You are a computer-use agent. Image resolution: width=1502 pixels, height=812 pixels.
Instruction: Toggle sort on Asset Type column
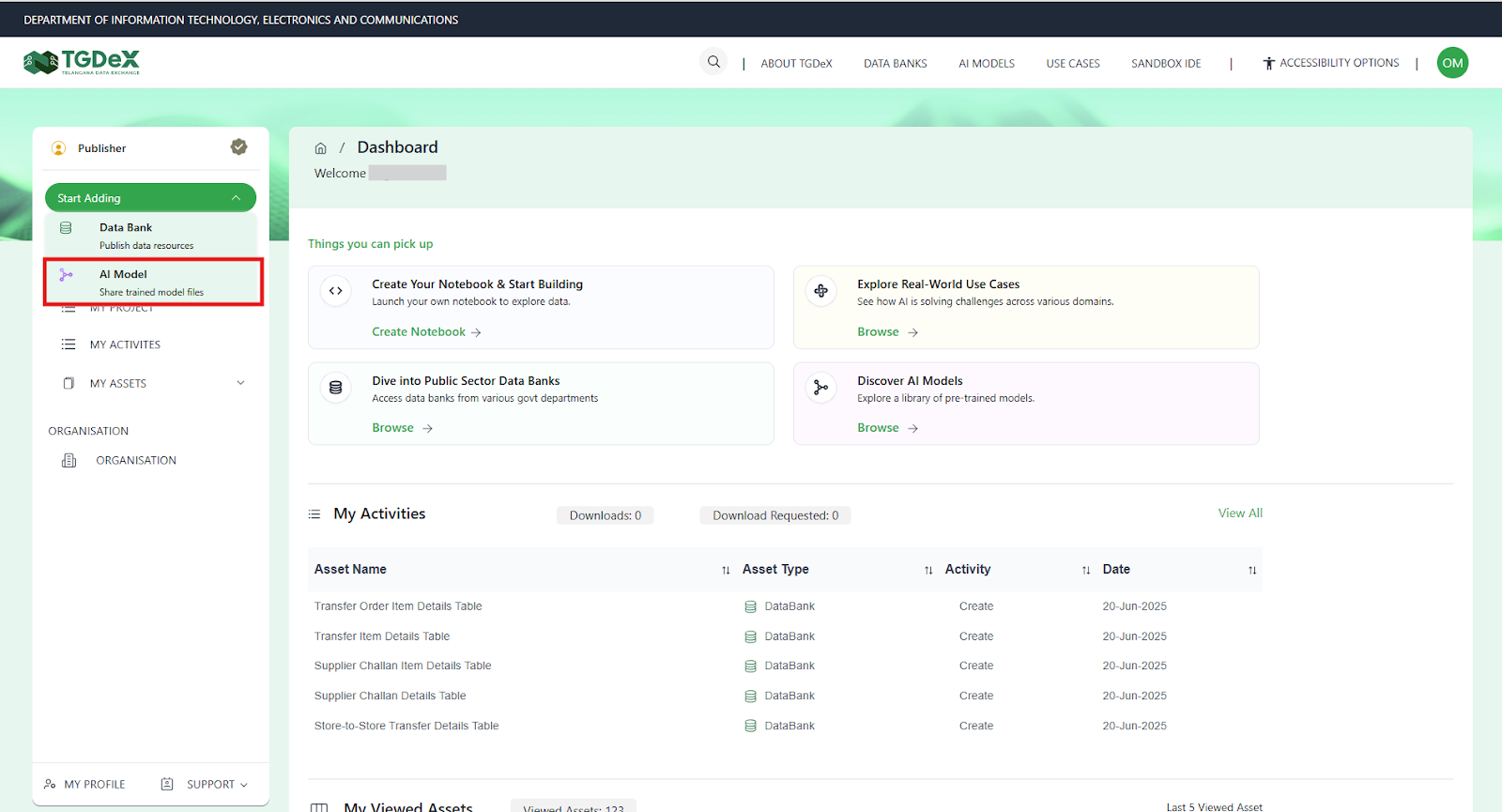[928, 570]
